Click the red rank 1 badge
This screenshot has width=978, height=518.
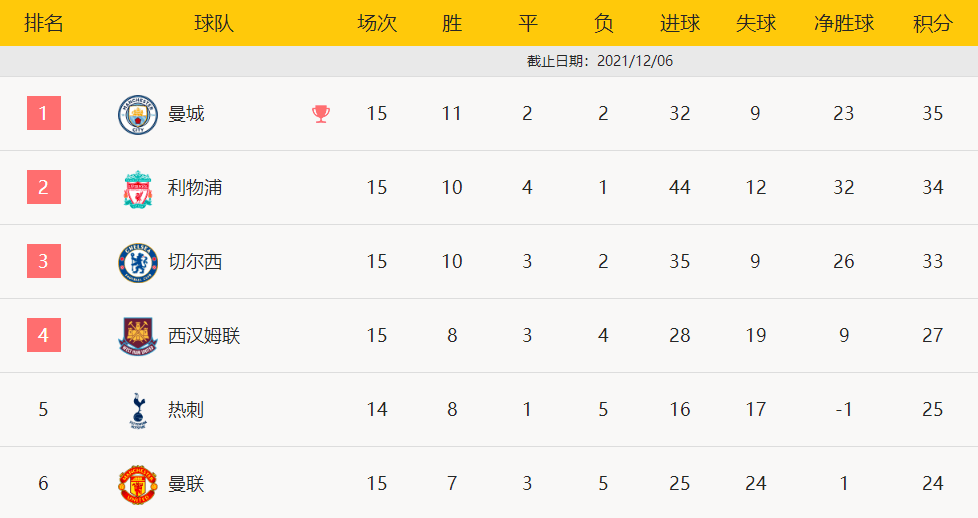coord(43,113)
